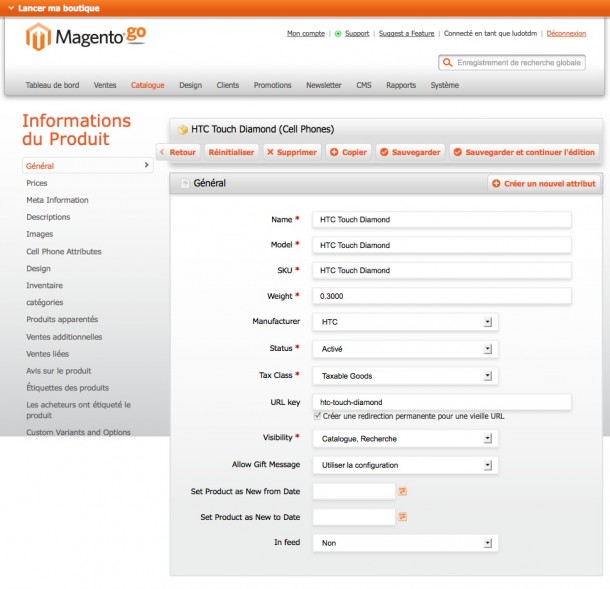
Task: Select Les acheteurs ont étiqueté le produit
Action: [x=79, y=410]
